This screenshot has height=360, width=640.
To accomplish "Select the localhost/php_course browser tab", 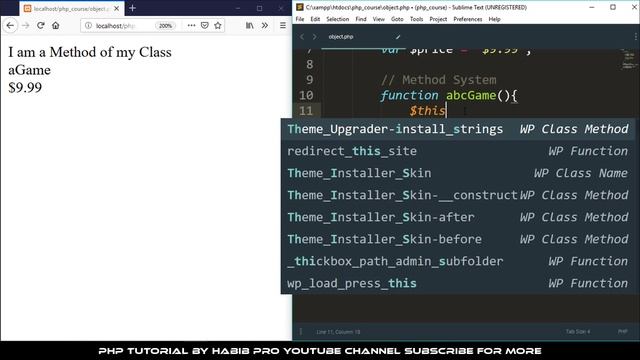I will click(x=72, y=8).
